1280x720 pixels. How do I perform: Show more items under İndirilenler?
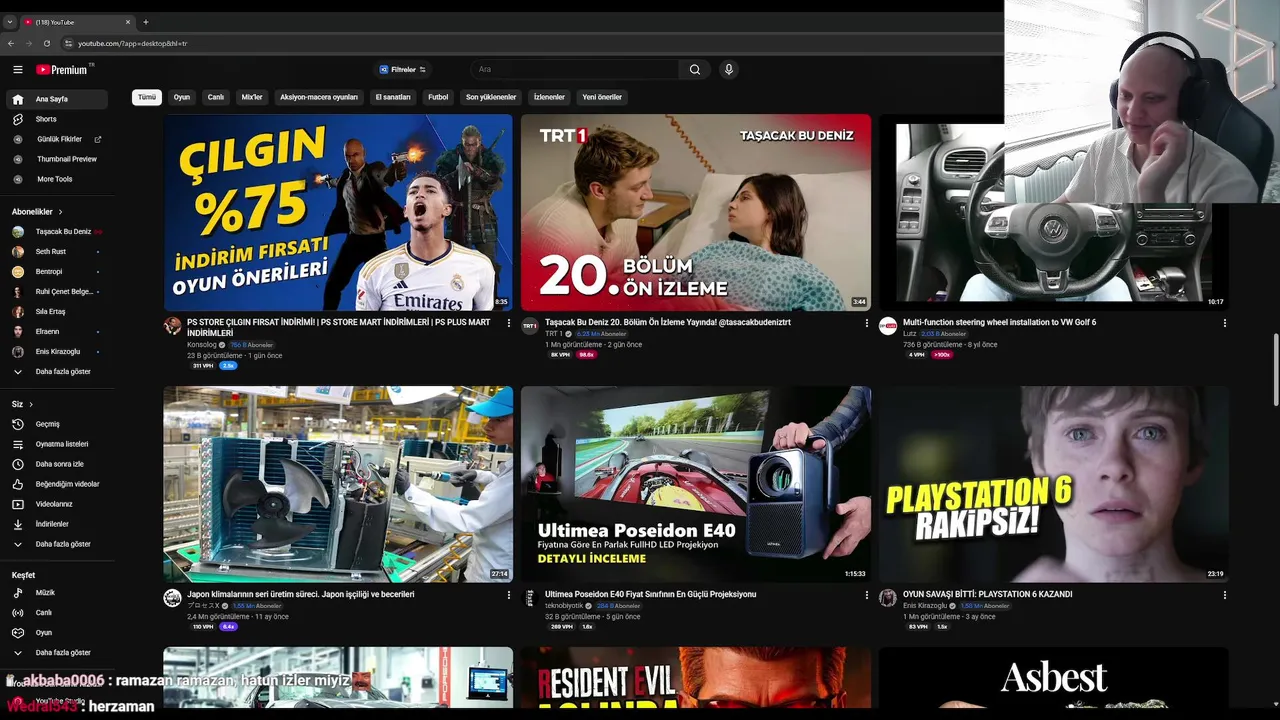coord(58,544)
